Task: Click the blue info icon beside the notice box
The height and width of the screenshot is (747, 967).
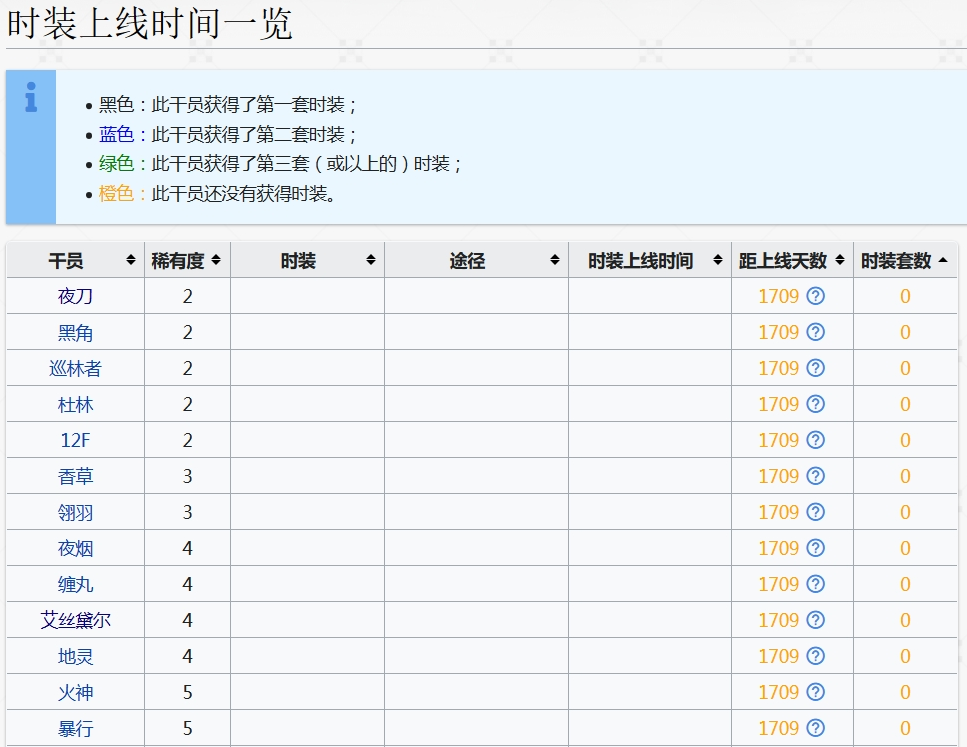Action: (29, 99)
